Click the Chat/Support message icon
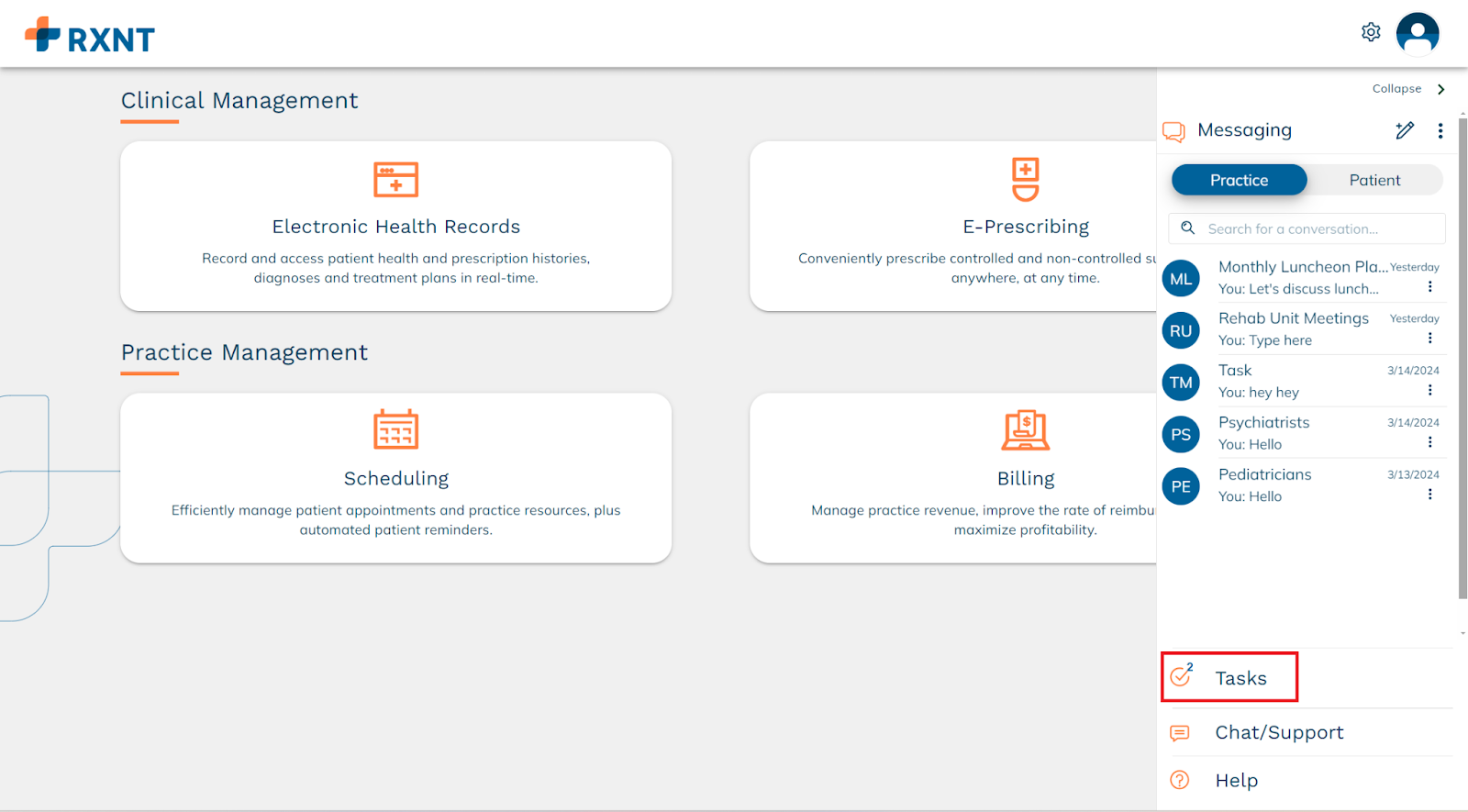Image resolution: width=1468 pixels, height=812 pixels. point(1180,733)
